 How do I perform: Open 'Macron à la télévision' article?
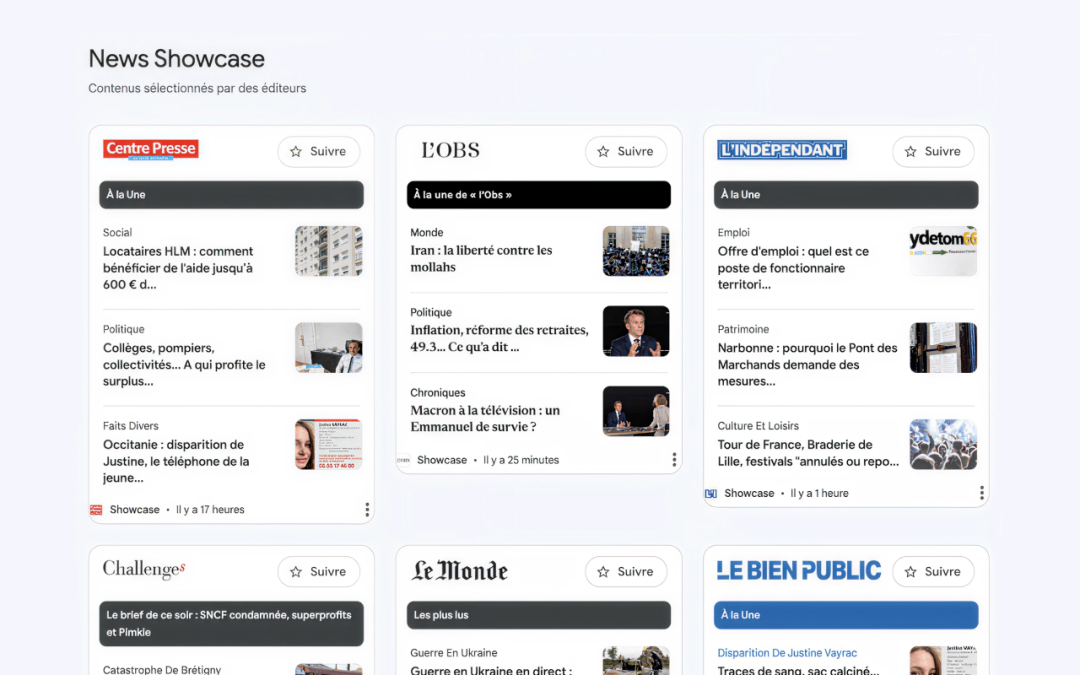485,418
